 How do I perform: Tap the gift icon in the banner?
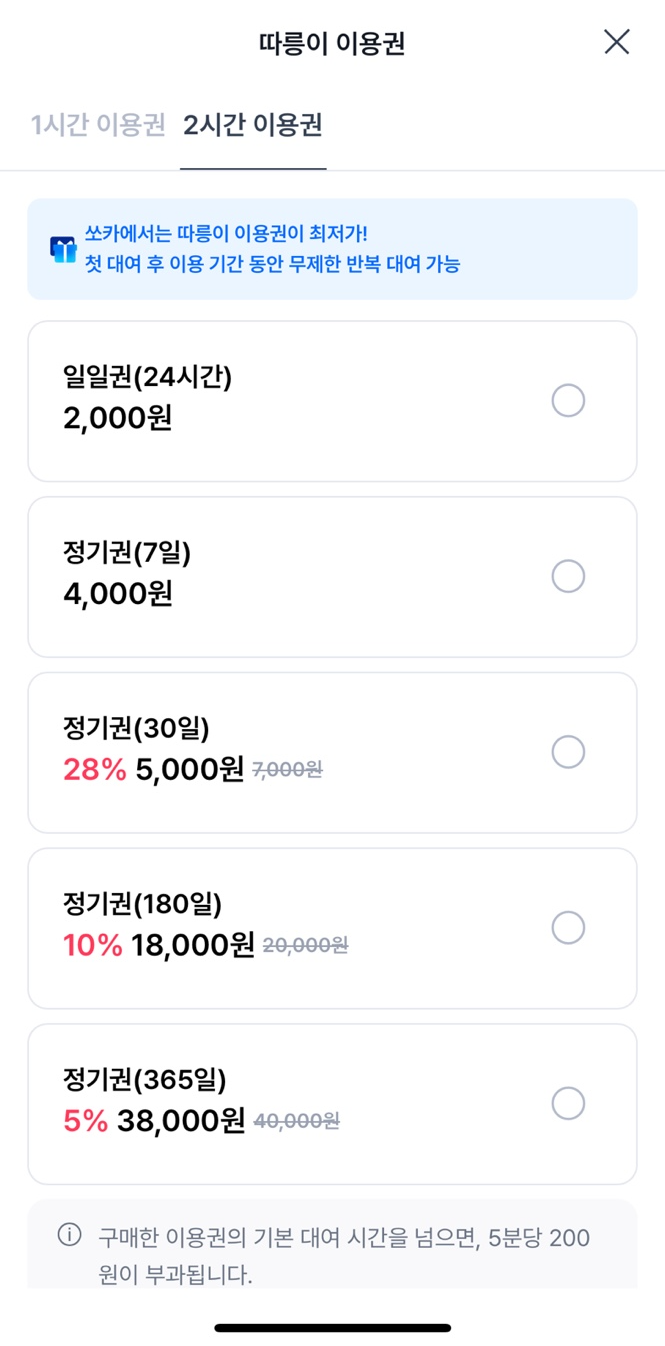[64, 249]
